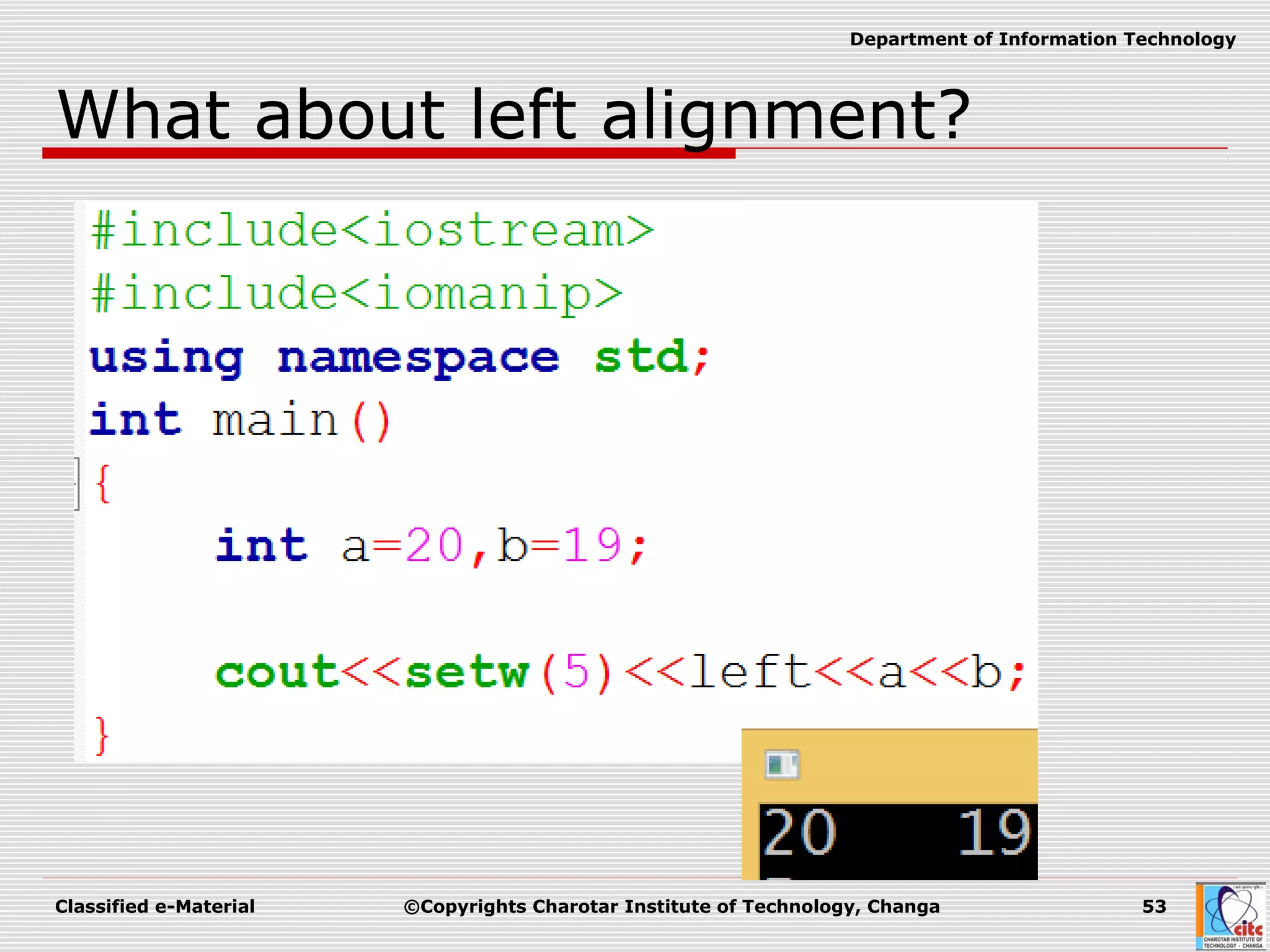Click the Copyrights Charotar Institute footer text

click(672, 907)
